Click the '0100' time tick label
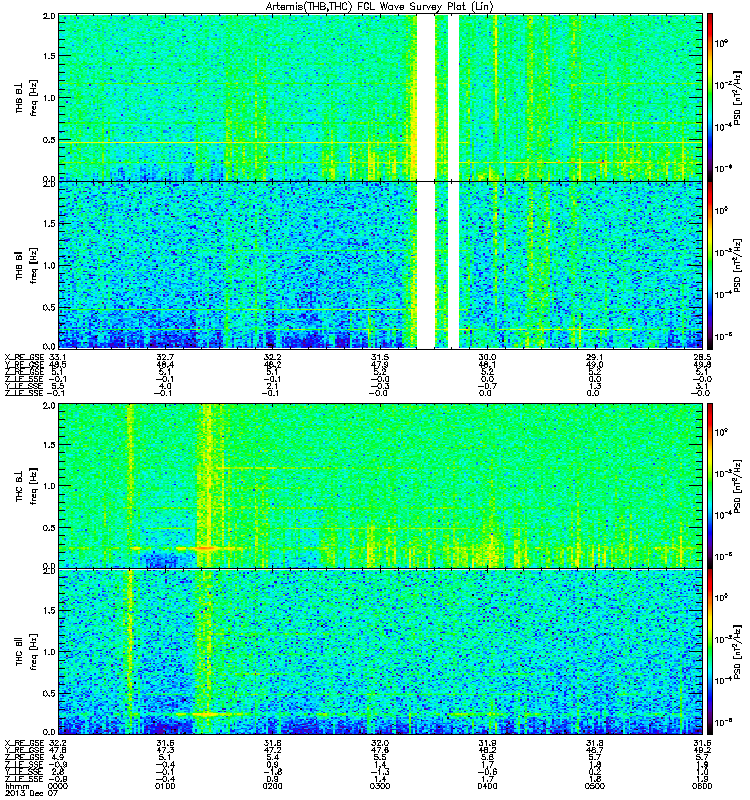750x800 pixels. pos(165,786)
